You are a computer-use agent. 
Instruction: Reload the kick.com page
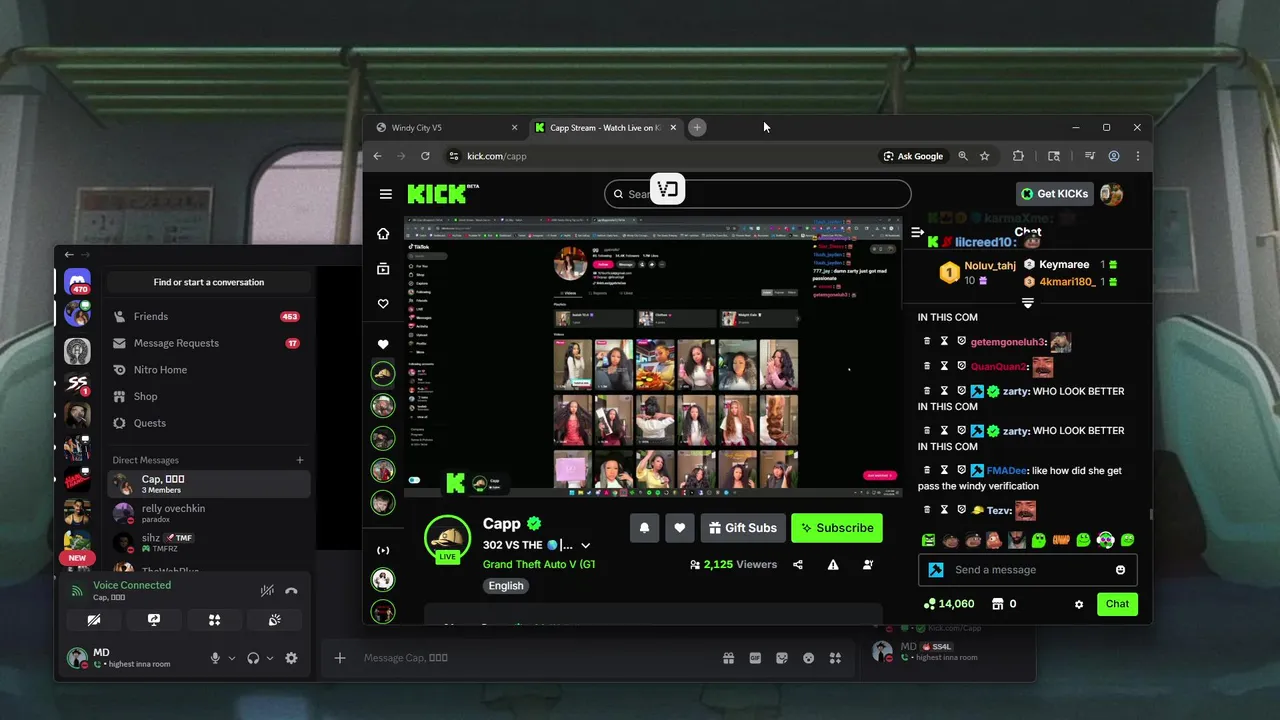click(x=425, y=156)
